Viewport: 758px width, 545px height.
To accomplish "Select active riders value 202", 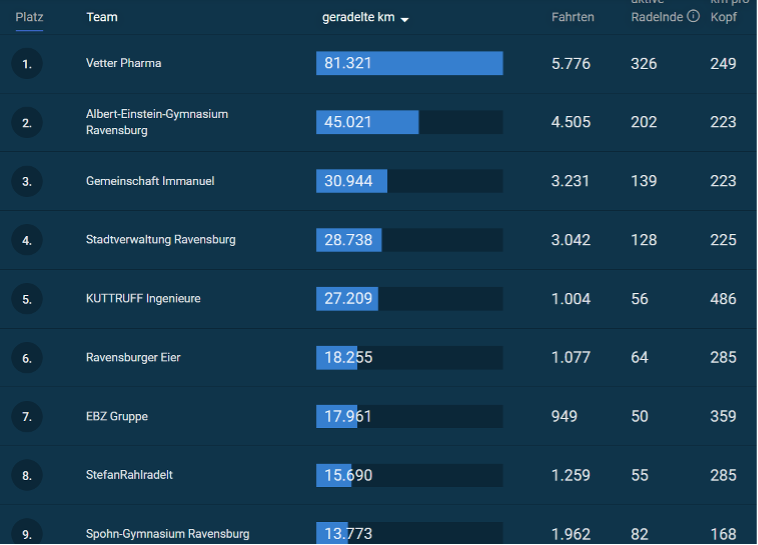I will (644, 122).
